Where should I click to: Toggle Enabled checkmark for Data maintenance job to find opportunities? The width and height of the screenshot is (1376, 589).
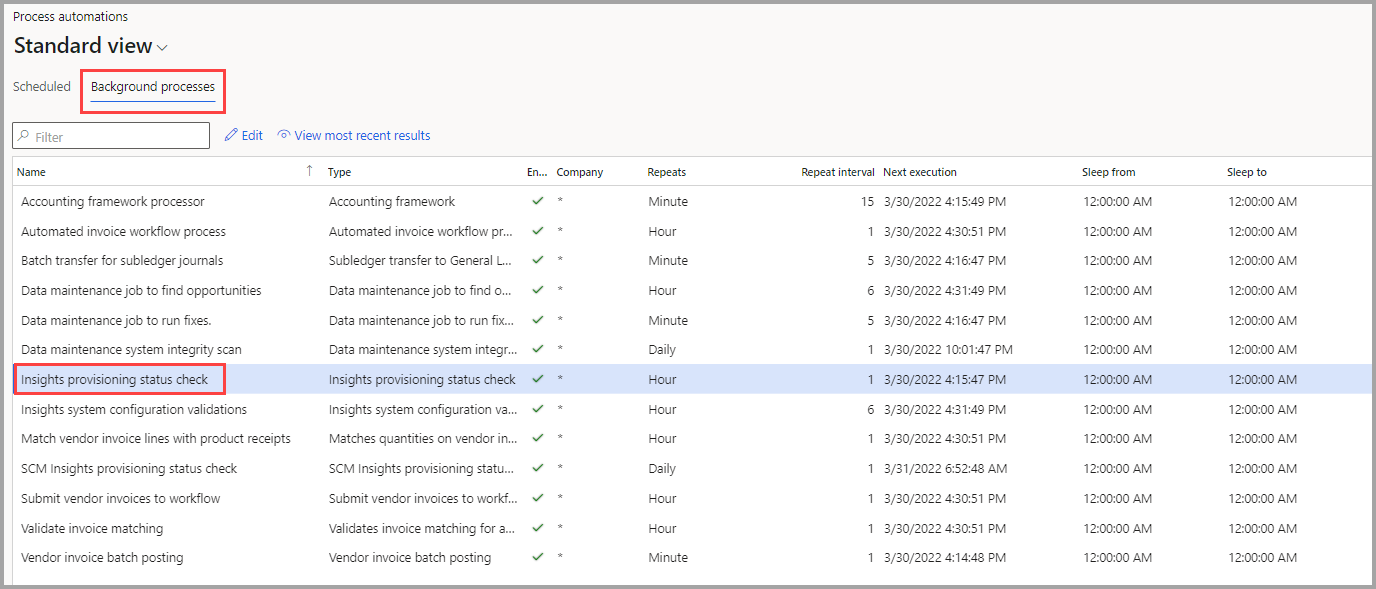538,290
